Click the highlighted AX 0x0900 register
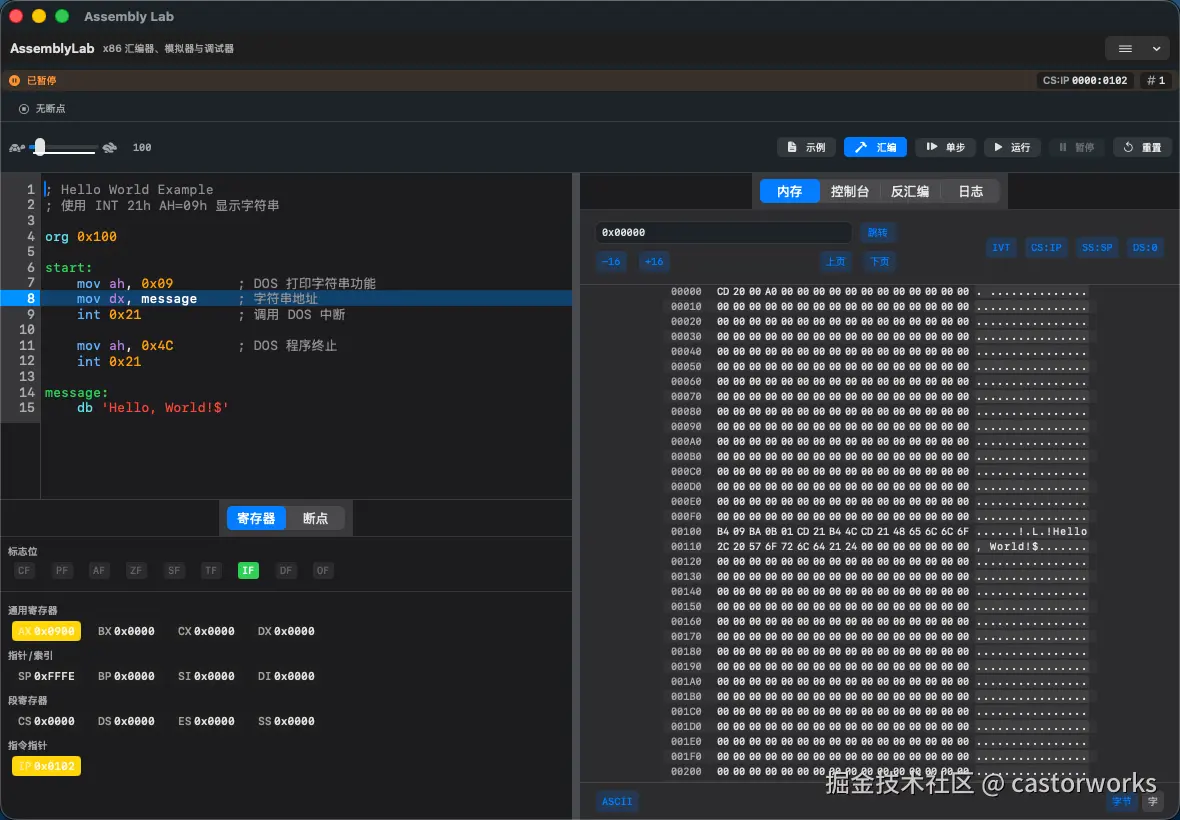The width and height of the screenshot is (1180, 820). pos(47,631)
